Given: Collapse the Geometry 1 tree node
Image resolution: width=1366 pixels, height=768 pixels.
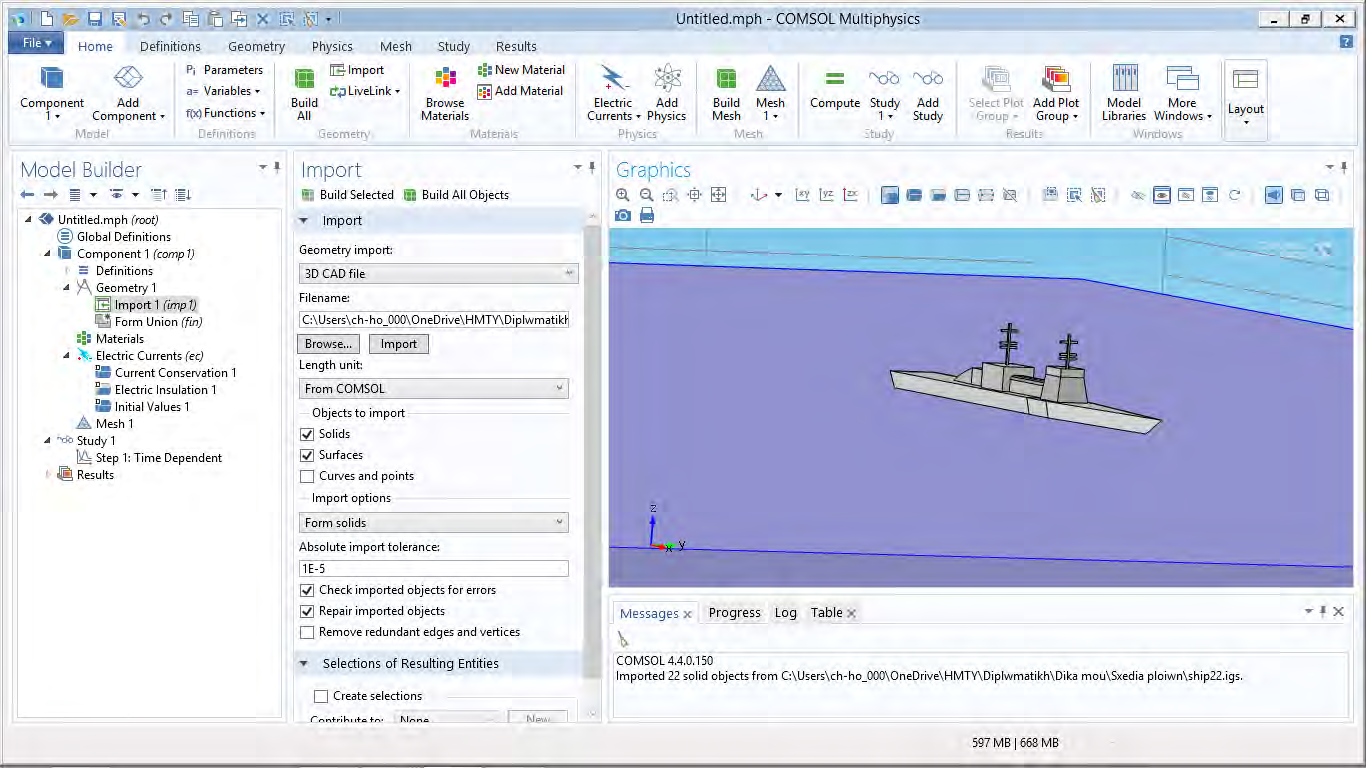Looking at the screenshot, I should tap(67, 288).
